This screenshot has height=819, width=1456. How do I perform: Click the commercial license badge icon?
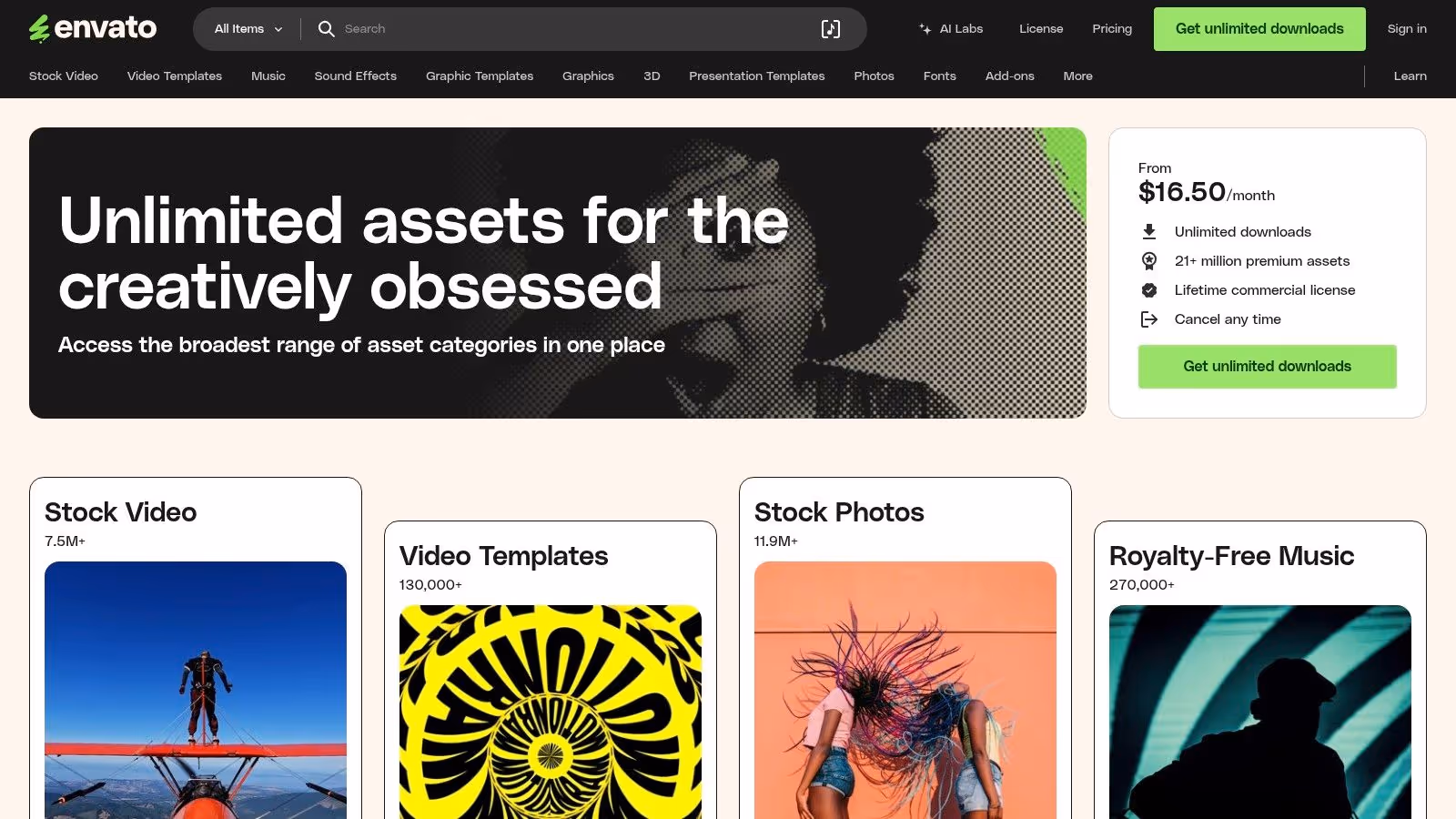pos(1149,290)
